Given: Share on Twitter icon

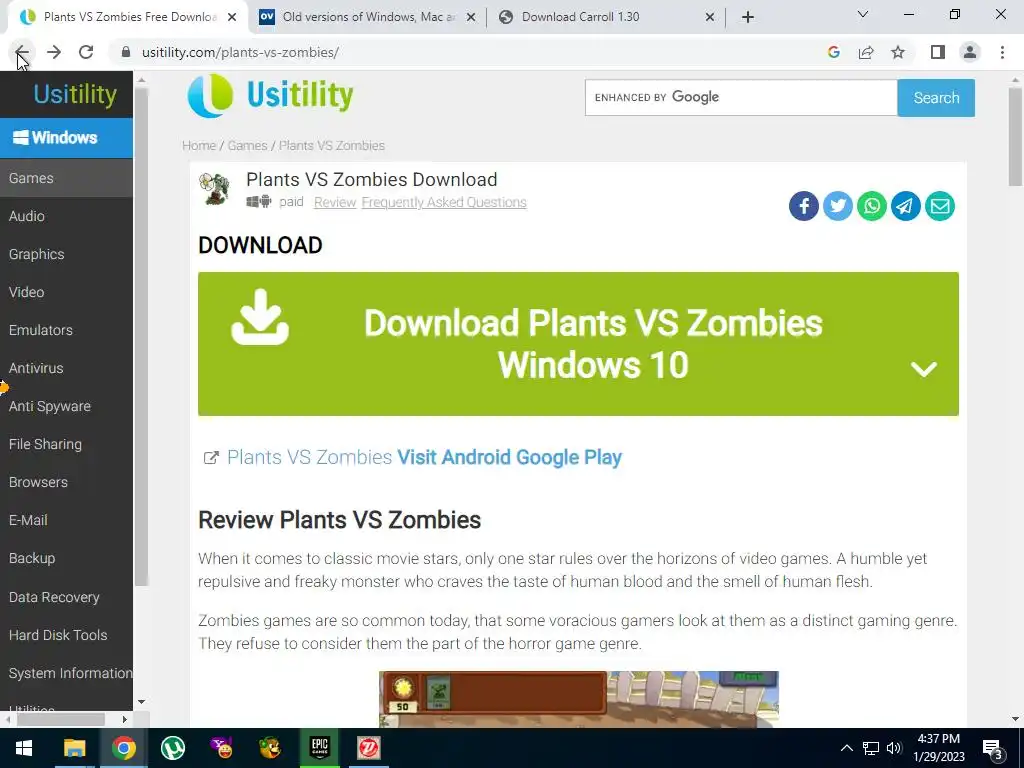Looking at the screenshot, I should click(837, 206).
